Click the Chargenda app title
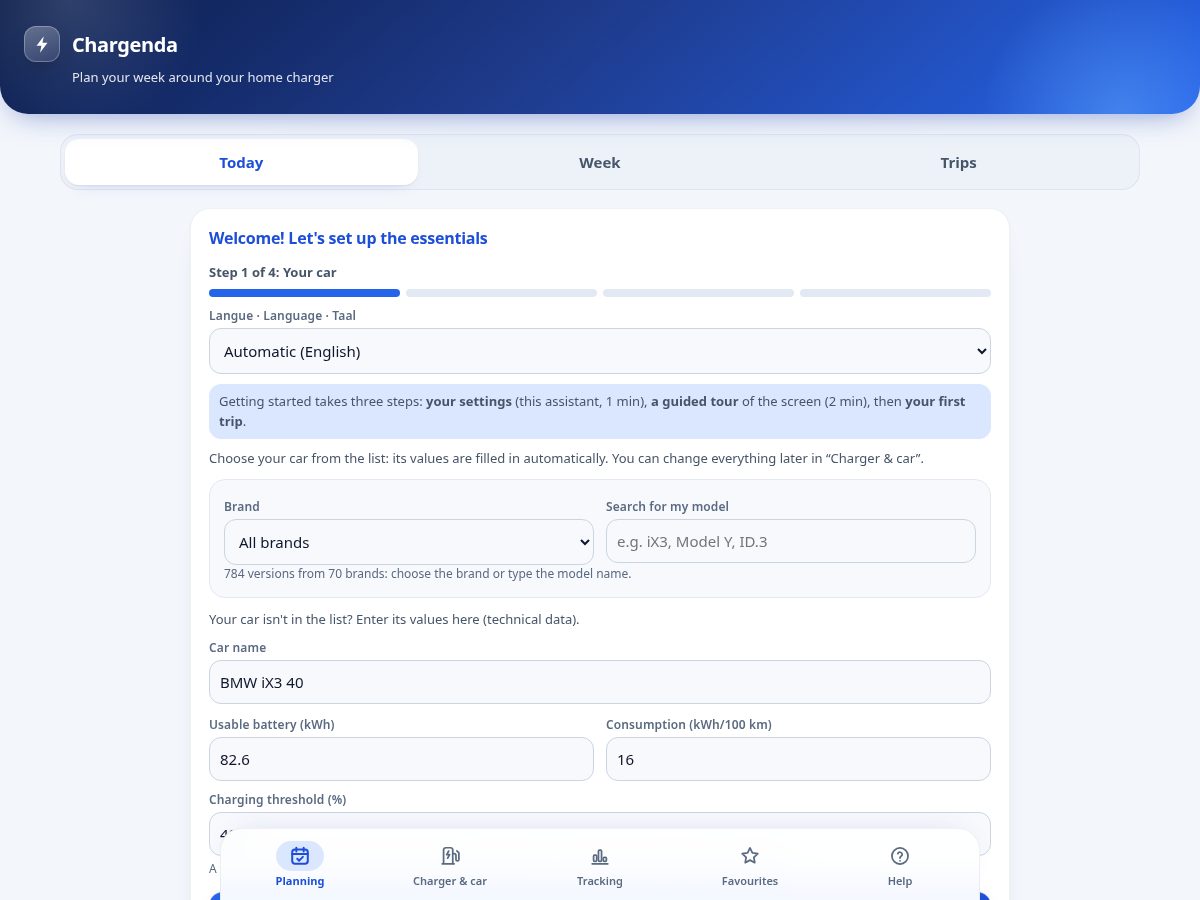 coord(125,45)
